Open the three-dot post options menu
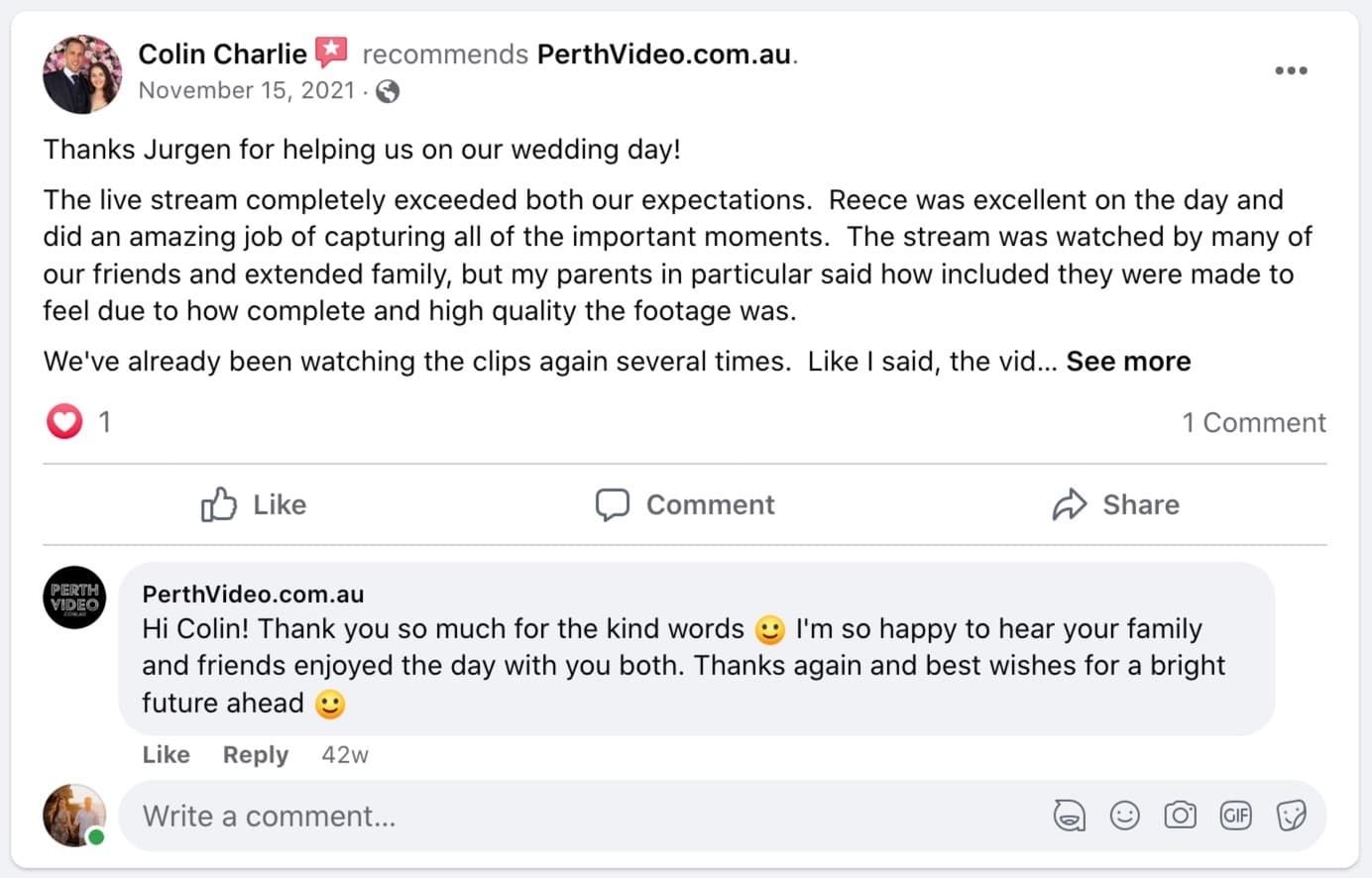The width and height of the screenshot is (1372, 878). coord(1290,70)
